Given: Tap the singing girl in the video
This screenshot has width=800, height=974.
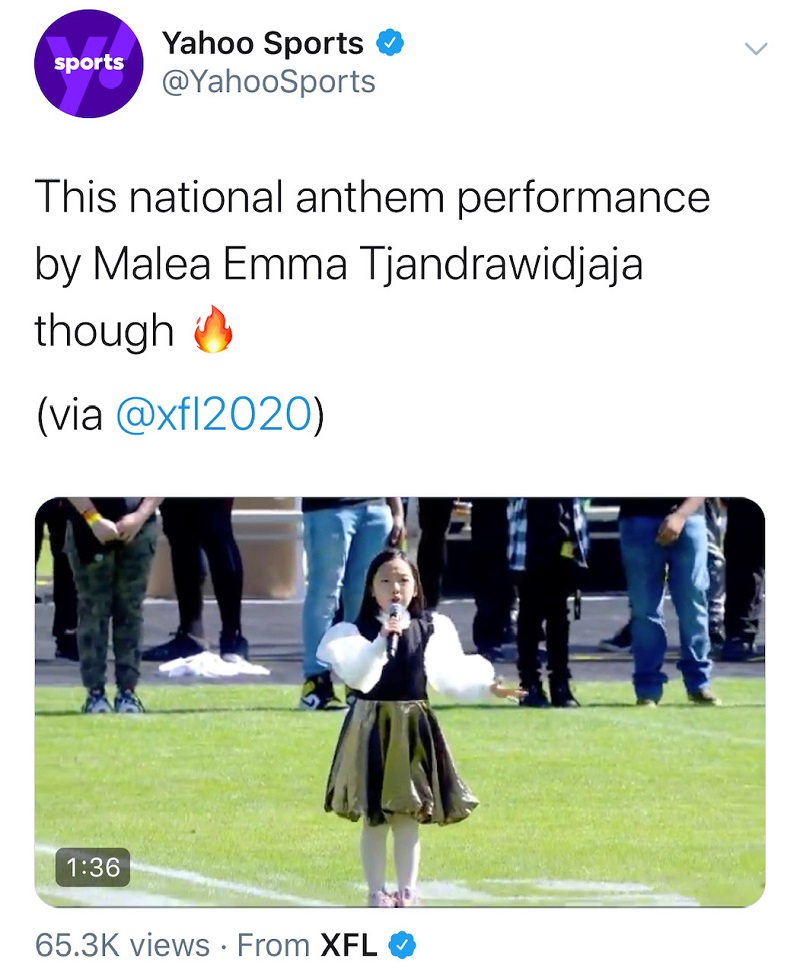Looking at the screenshot, I should [400, 720].
